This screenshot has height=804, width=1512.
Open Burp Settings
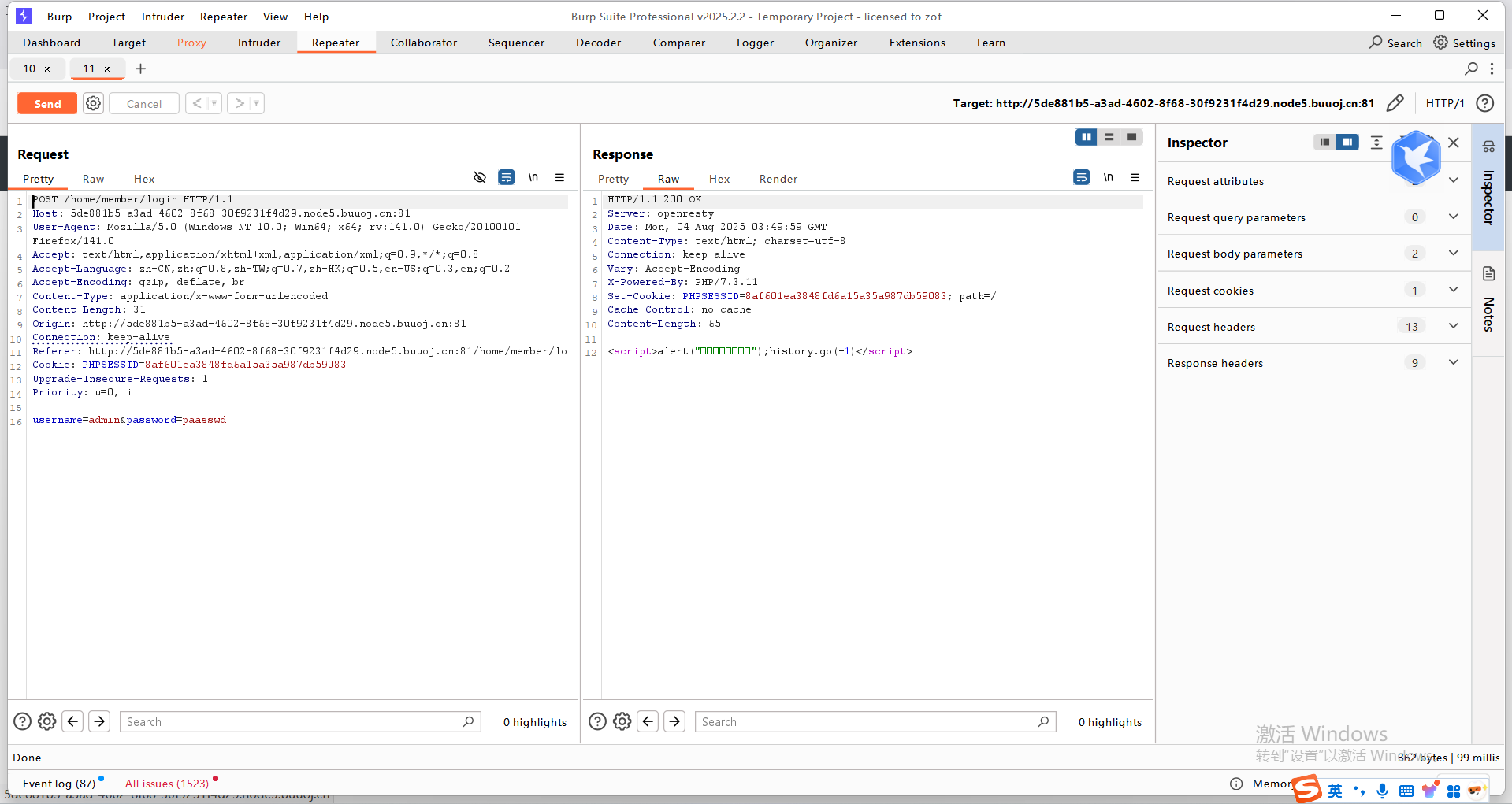tap(1465, 43)
